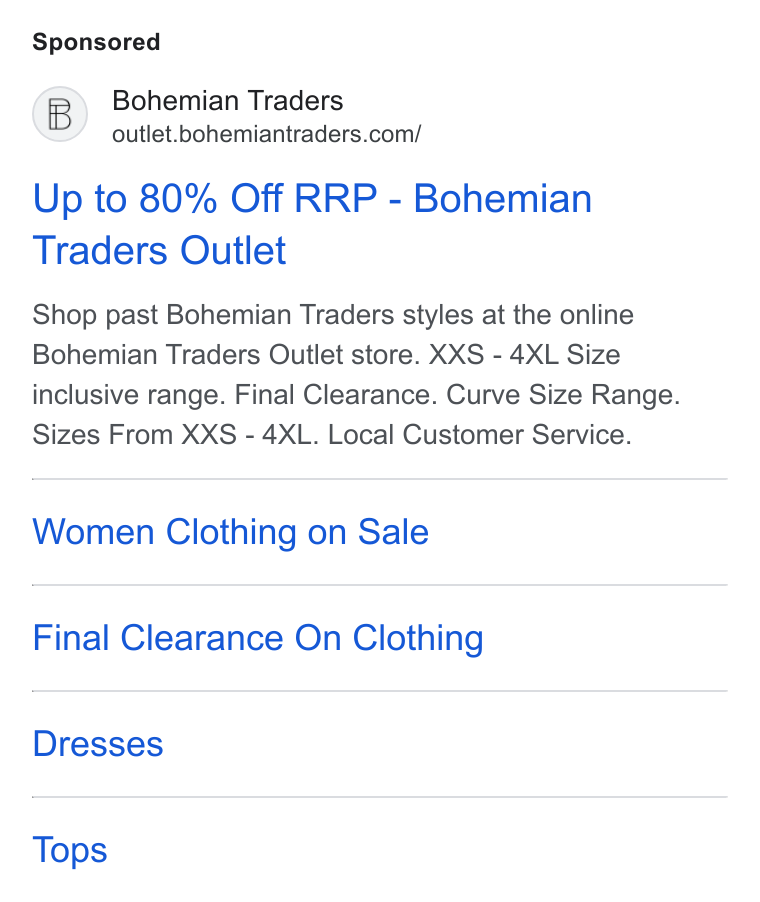The image size is (760, 902).
Task: Go to the Tops sitelink
Action: 70,850
